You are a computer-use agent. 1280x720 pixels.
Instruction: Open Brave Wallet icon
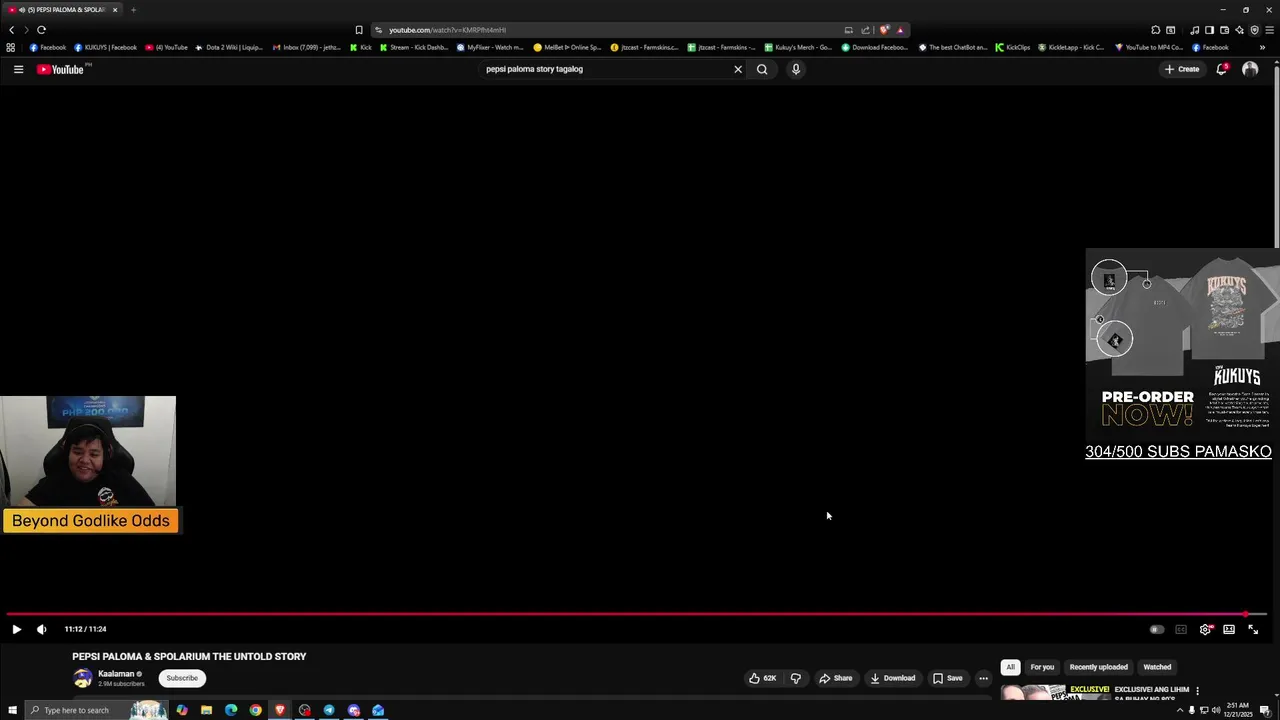click(1224, 30)
